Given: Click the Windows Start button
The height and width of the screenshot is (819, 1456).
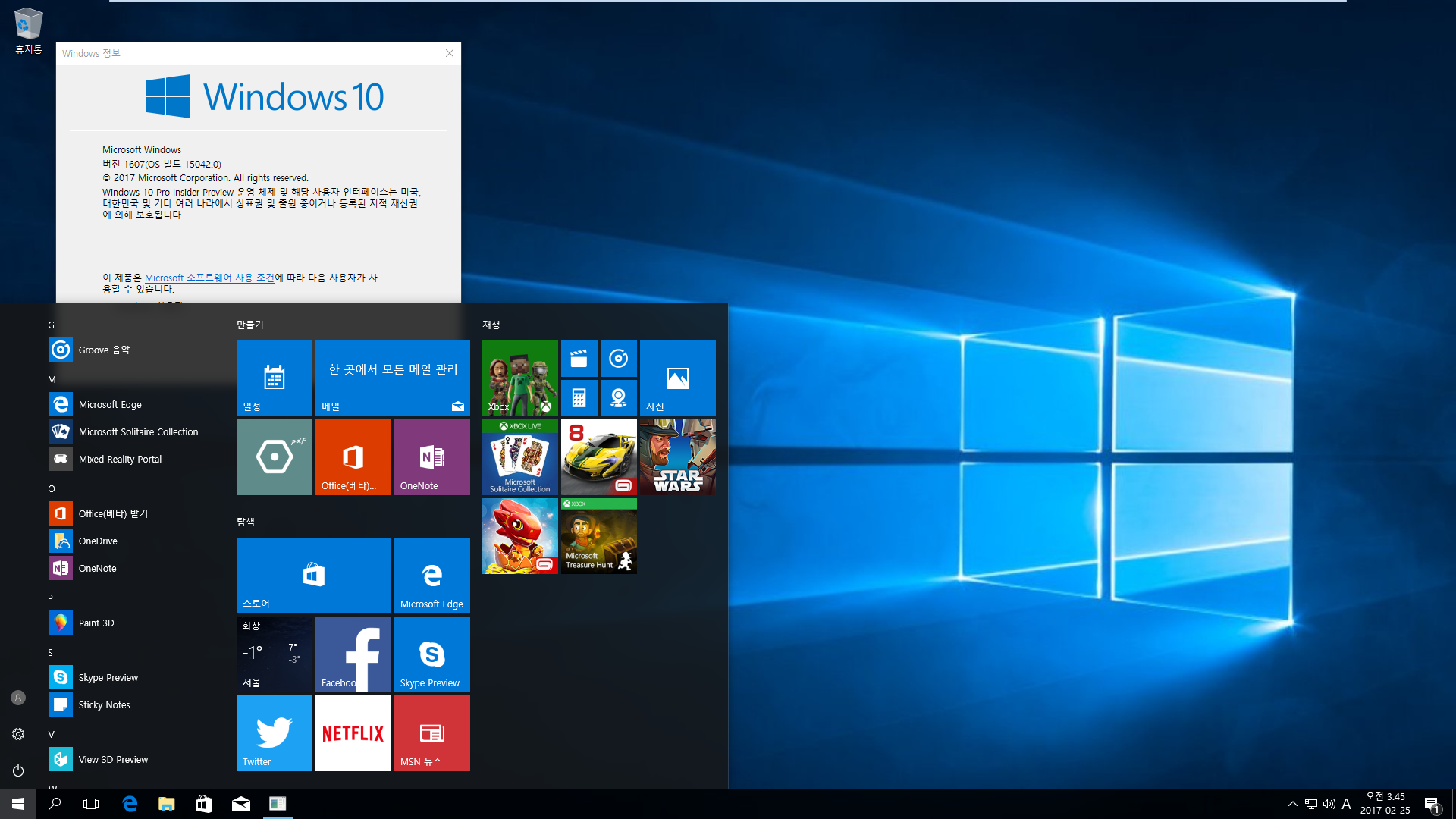Looking at the screenshot, I should (x=18, y=804).
